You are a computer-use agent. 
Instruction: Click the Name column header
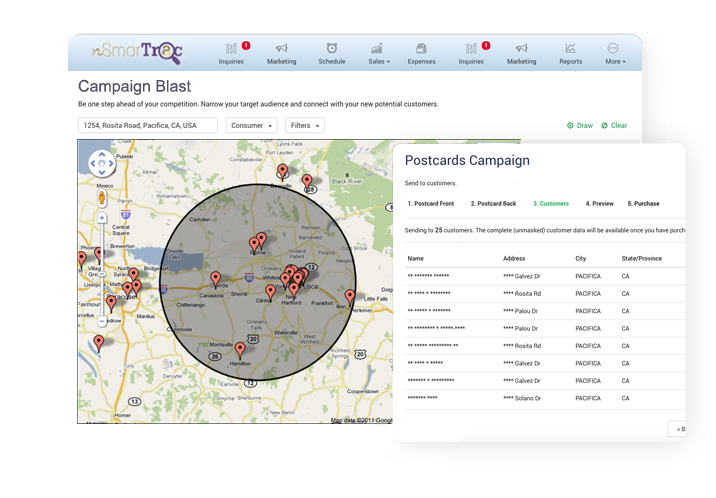[x=416, y=258]
